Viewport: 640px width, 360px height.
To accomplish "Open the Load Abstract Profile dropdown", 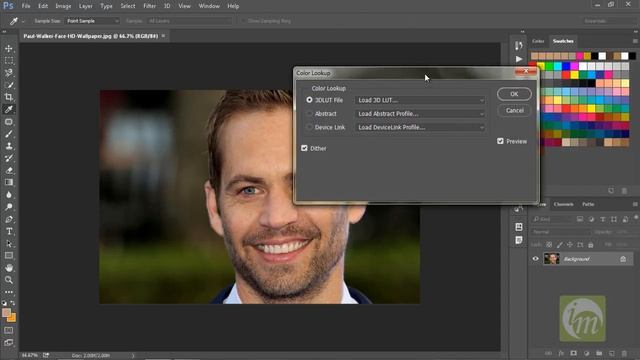I will pos(420,114).
